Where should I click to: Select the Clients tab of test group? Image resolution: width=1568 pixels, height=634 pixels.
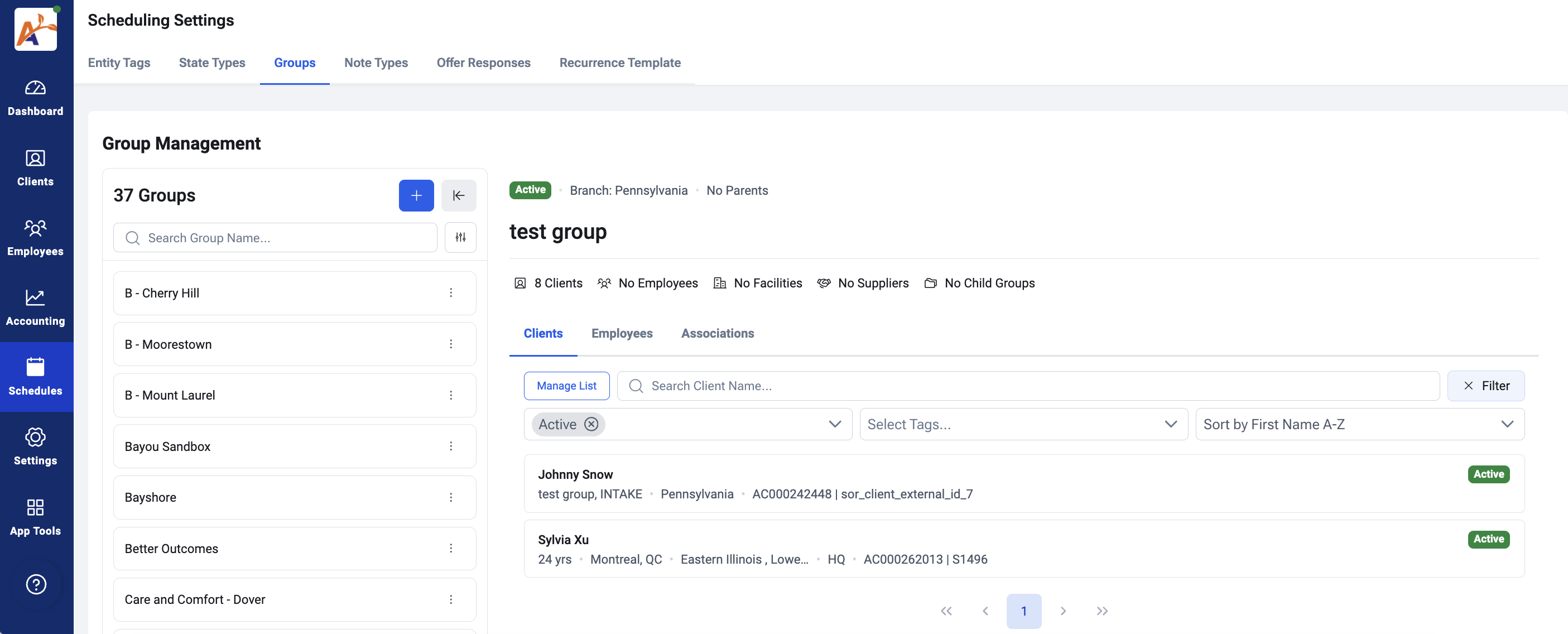coord(543,333)
